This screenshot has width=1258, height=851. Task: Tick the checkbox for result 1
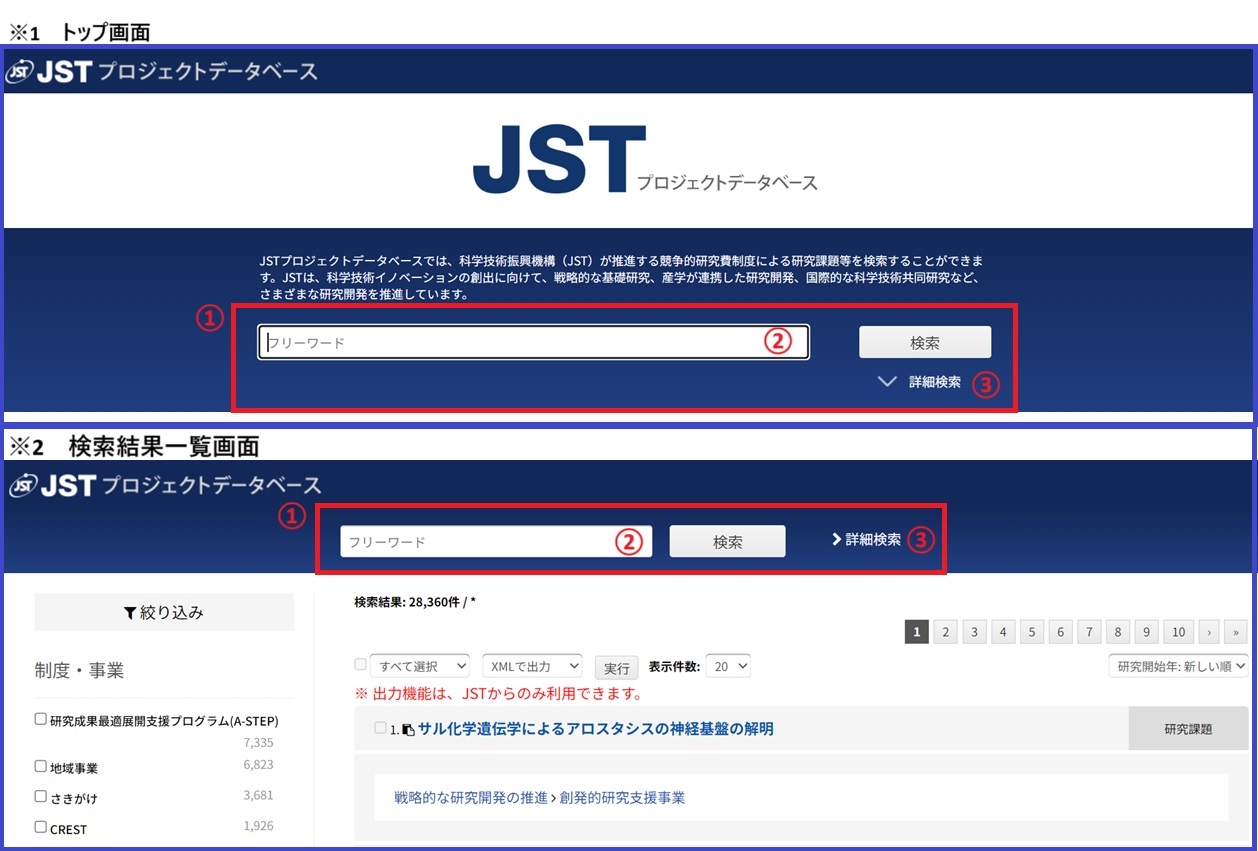click(380, 729)
